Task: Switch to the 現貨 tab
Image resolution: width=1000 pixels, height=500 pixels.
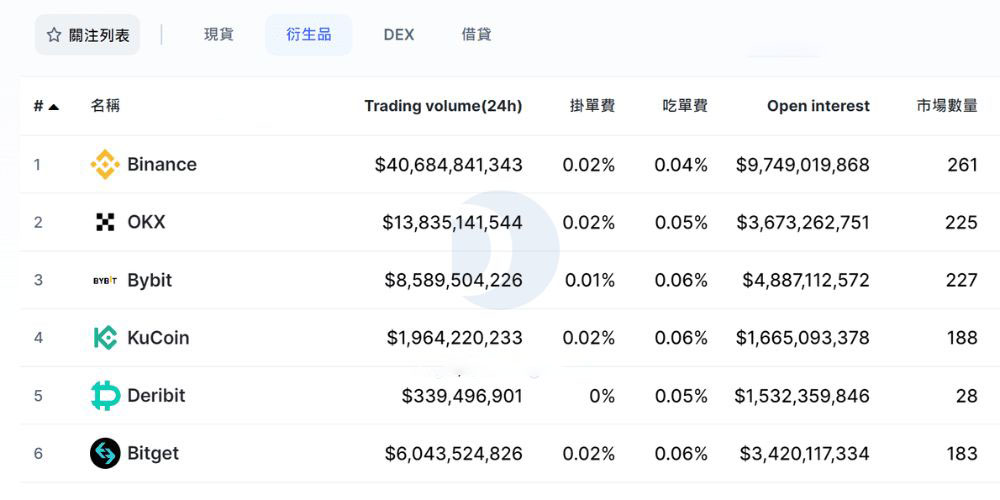Action: point(219,34)
